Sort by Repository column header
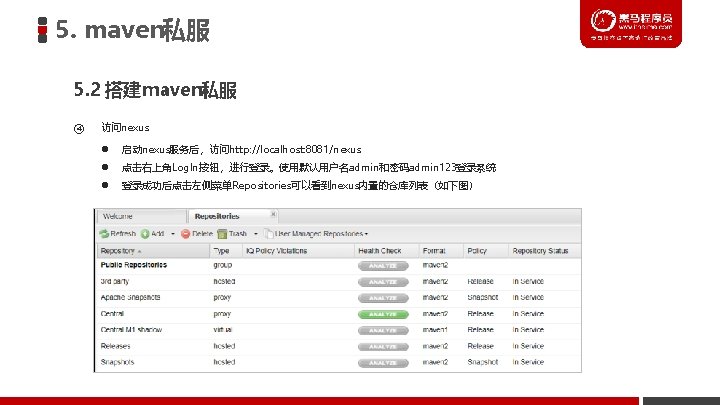 [x=153, y=251]
